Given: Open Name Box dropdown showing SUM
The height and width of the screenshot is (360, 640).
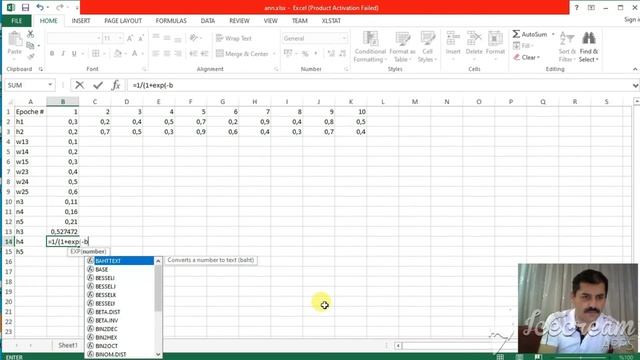Looking at the screenshot, I should coord(50,85).
